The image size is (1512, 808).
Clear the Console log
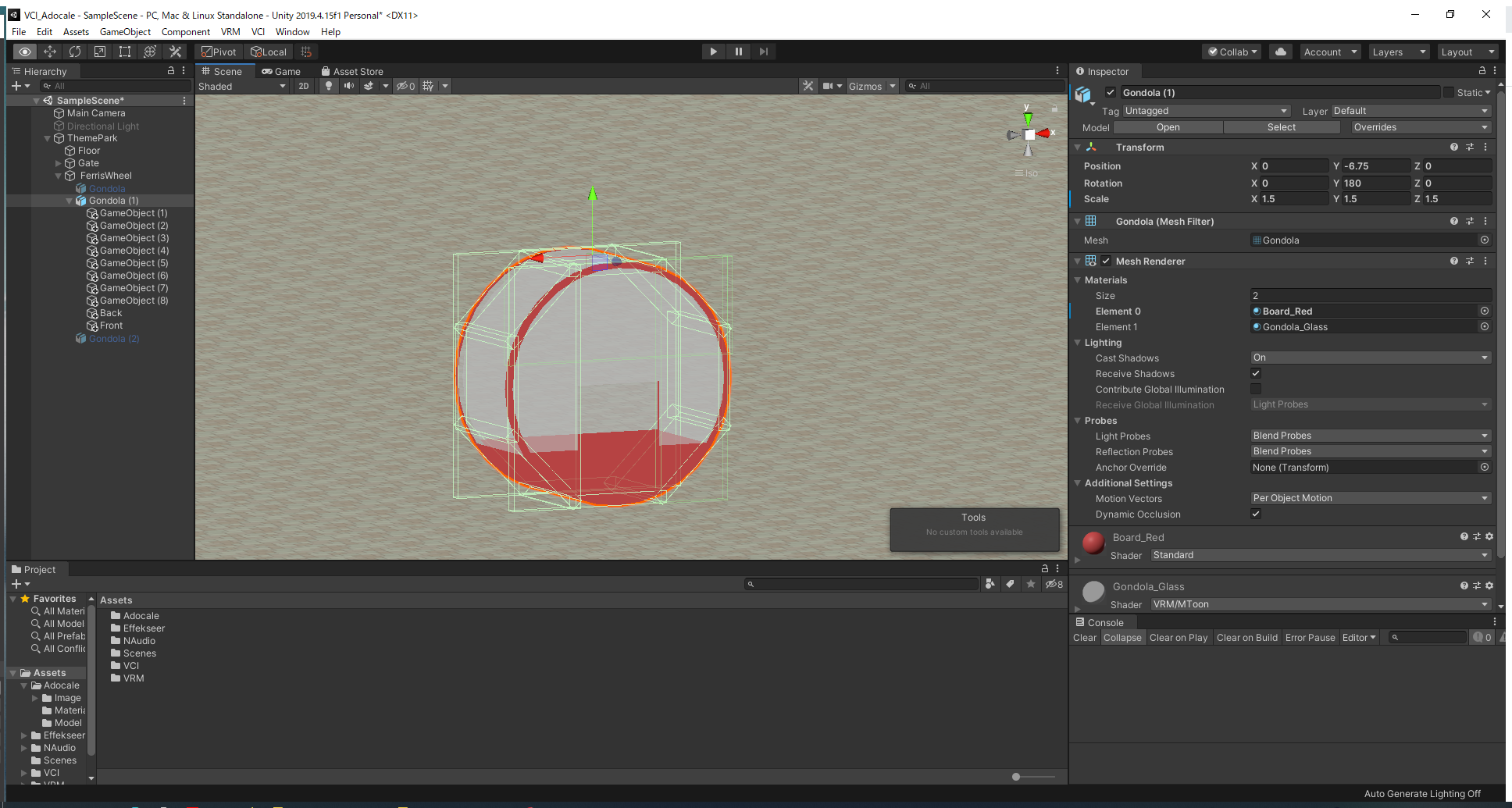point(1085,638)
